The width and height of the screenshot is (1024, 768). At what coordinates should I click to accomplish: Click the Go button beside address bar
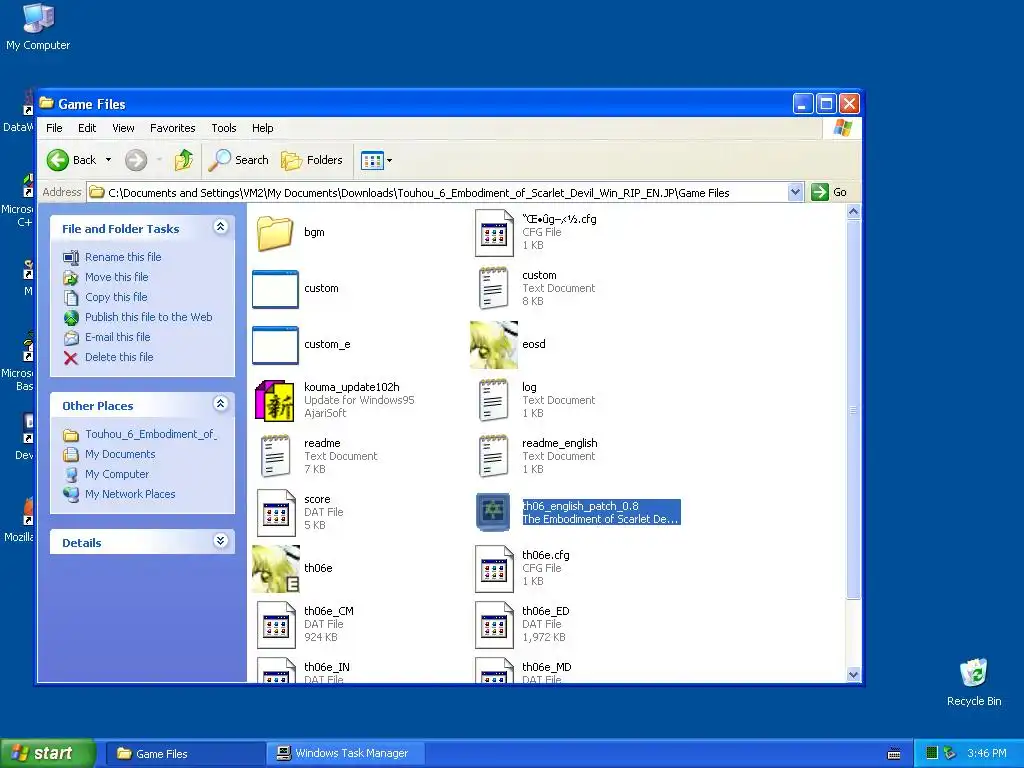coord(829,192)
